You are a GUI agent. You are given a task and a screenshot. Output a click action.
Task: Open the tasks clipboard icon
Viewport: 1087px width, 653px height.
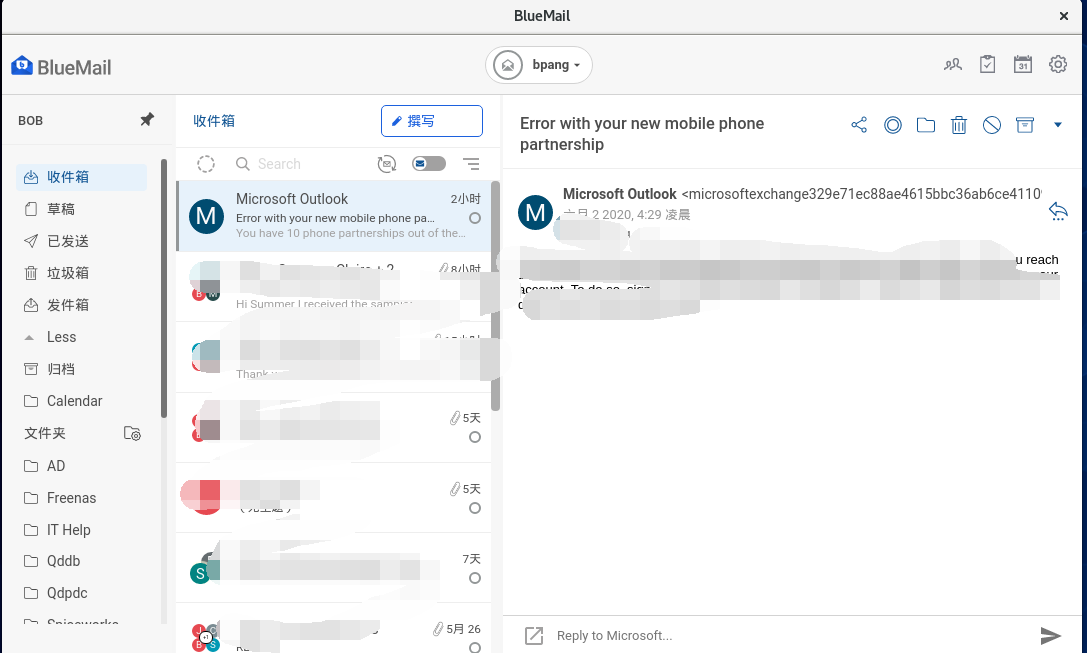click(x=987, y=64)
